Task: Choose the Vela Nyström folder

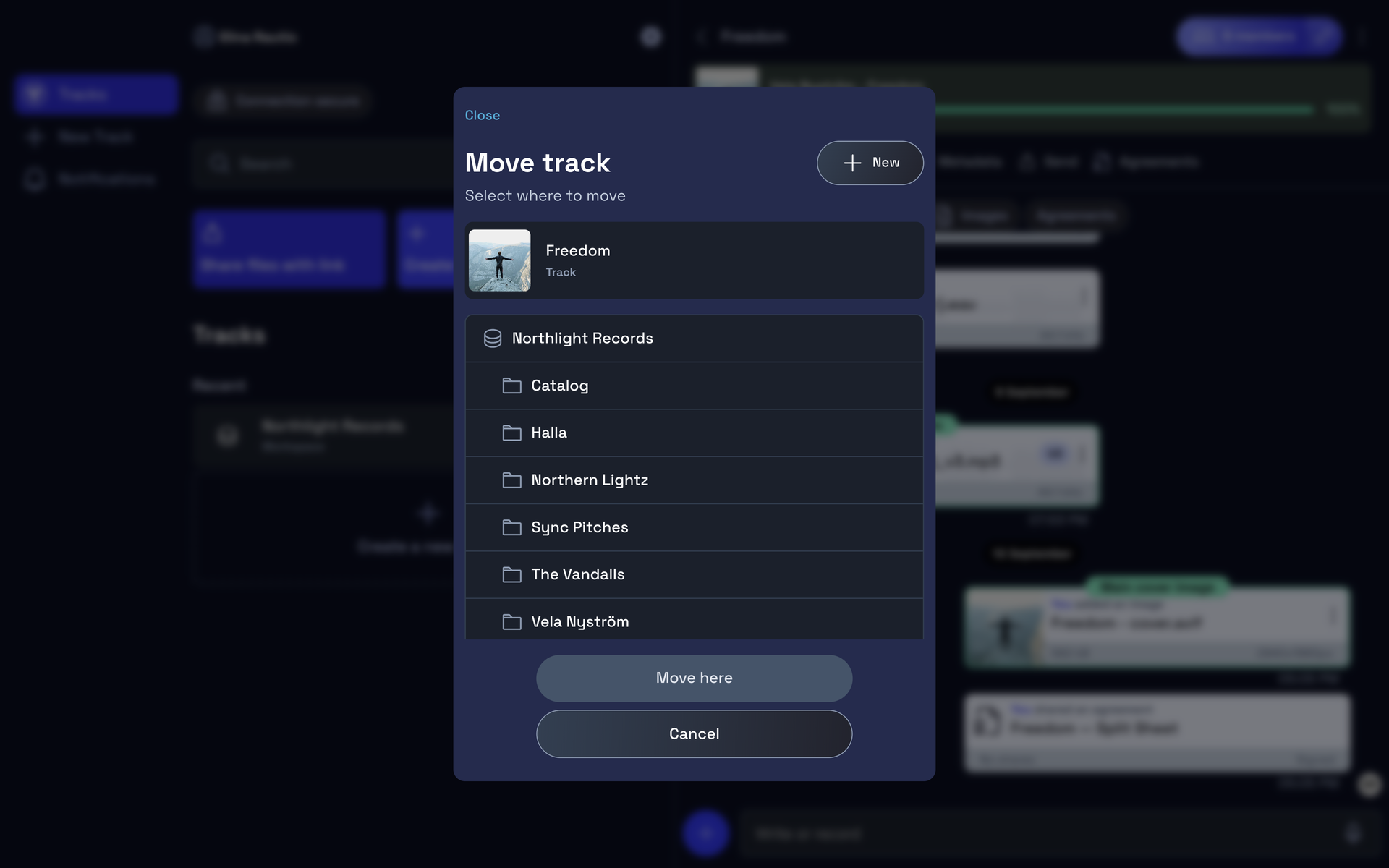Action: (x=694, y=620)
